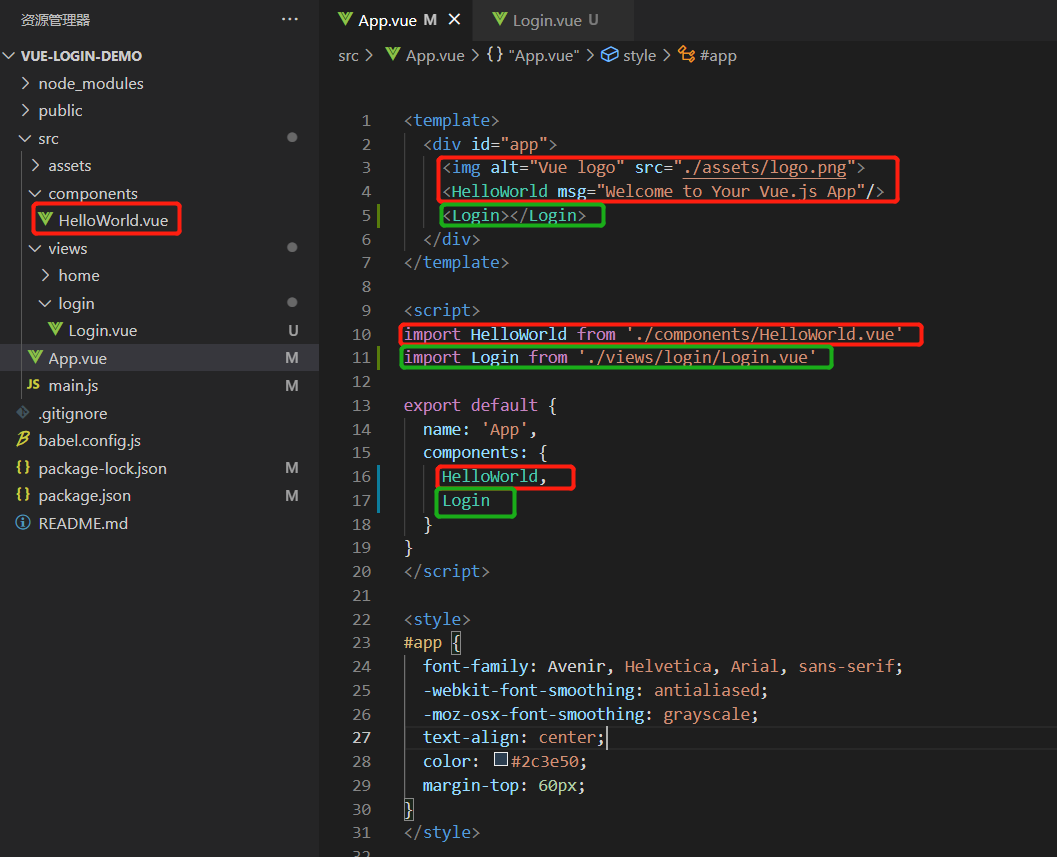Viewport: 1057px width, 857px height.
Task: Click the Babel icon beside babel.config.js
Action: point(23,439)
